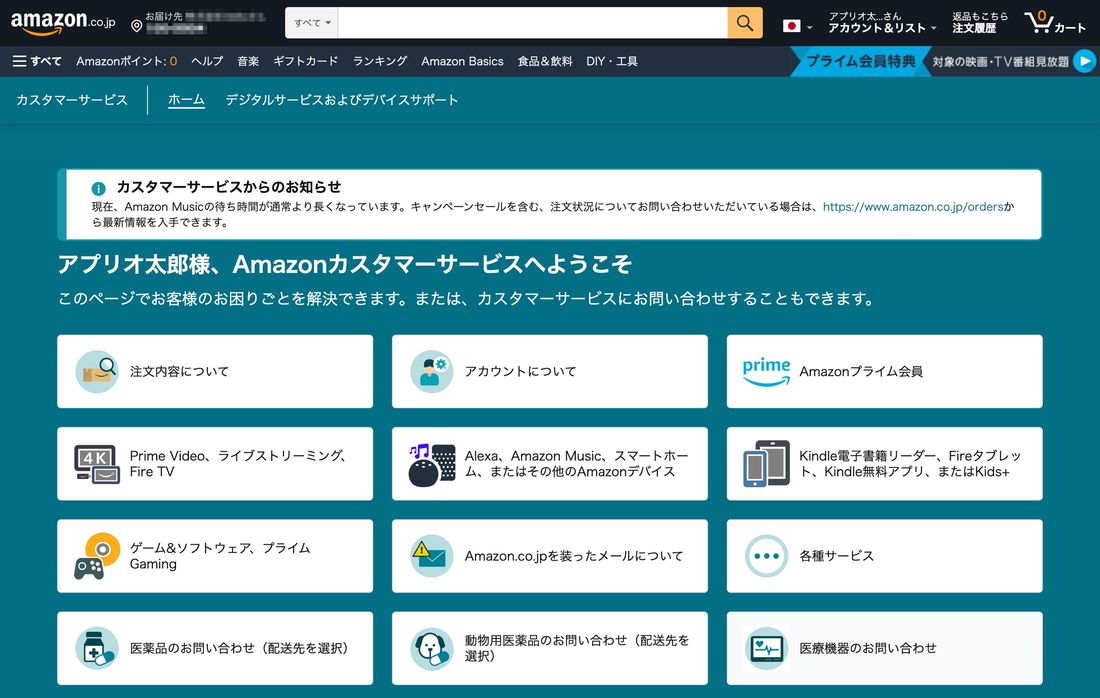Switch to the ホーム tab

[186, 100]
